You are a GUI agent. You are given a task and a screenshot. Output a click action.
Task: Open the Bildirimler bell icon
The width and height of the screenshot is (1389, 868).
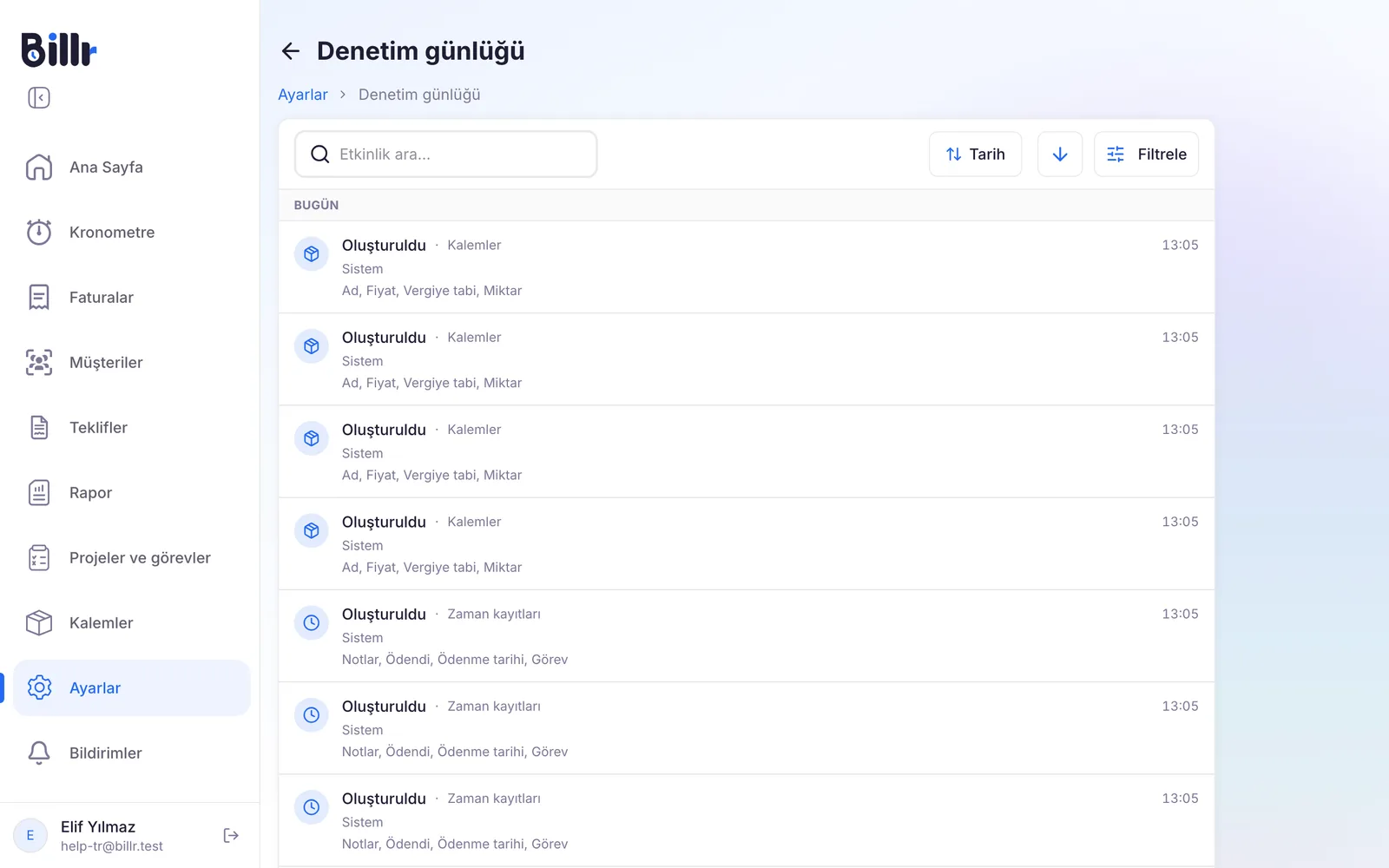coord(39,753)
